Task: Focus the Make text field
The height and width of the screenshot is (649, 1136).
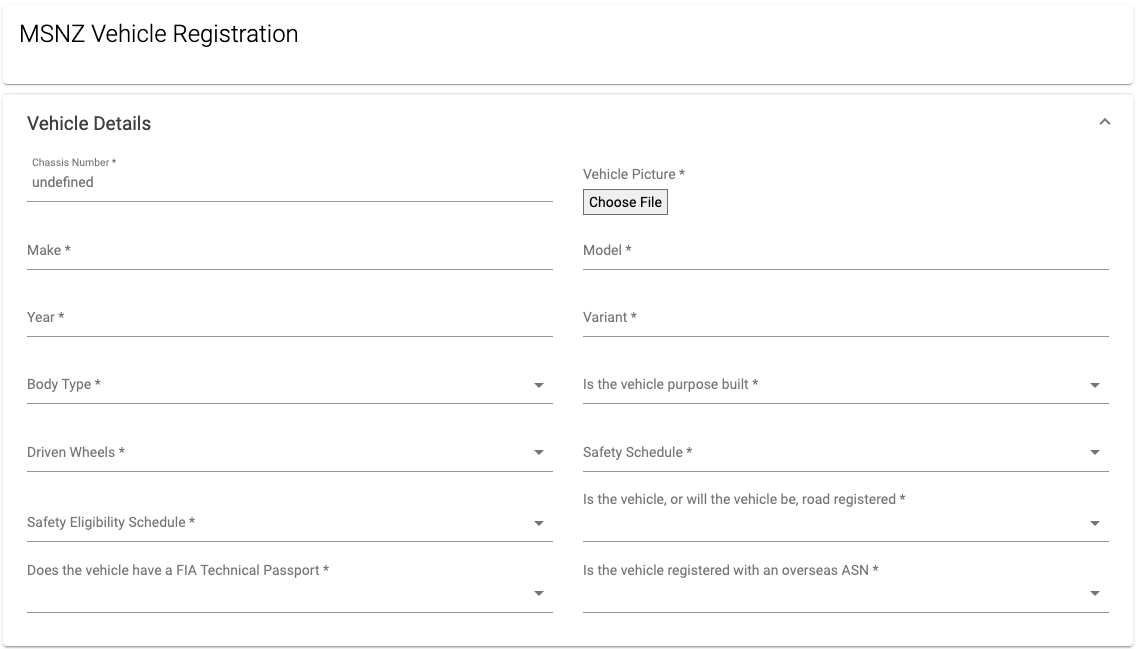Action: (x=290, y=251)
